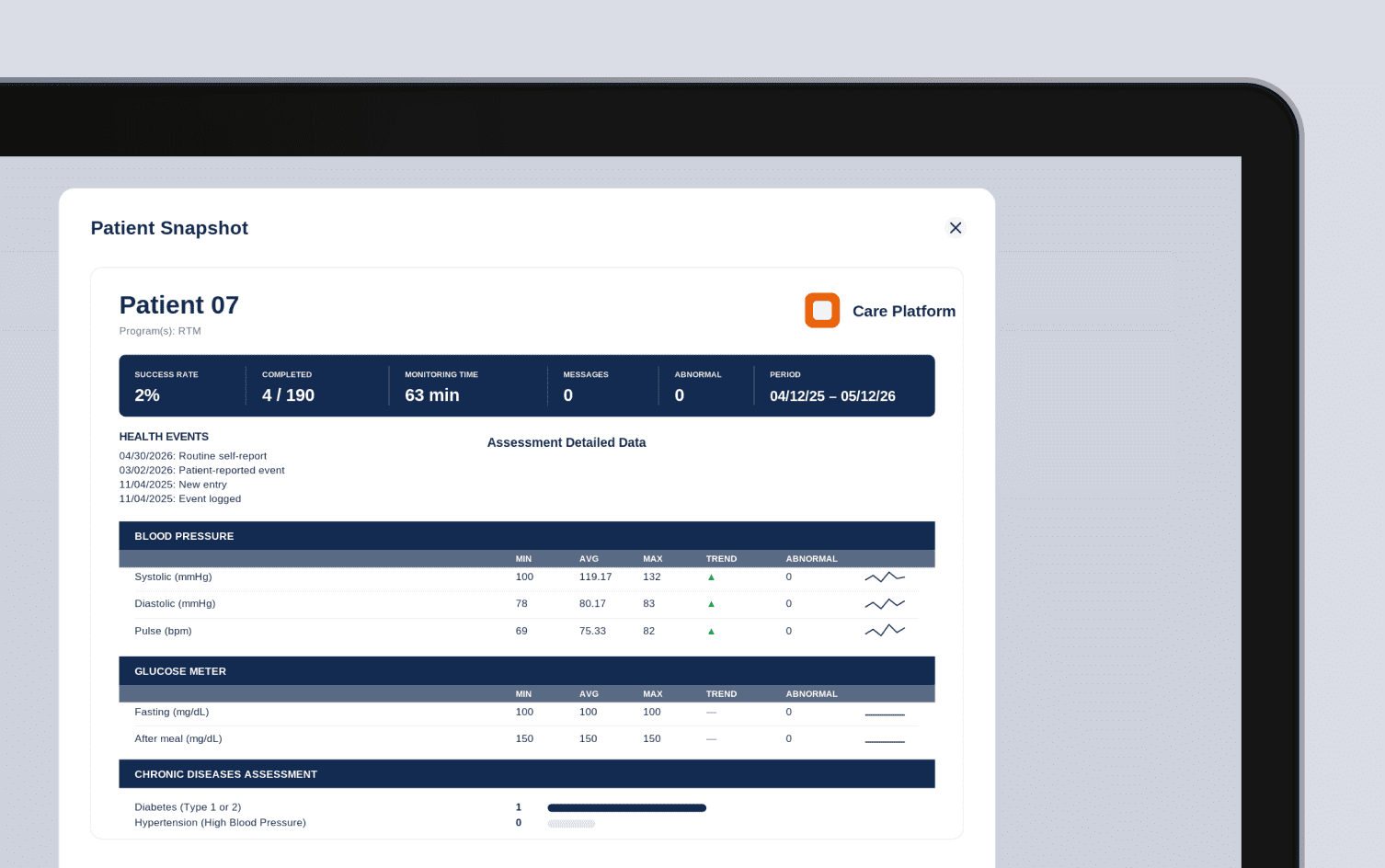Click the Health Events heading

click(164, 437)
